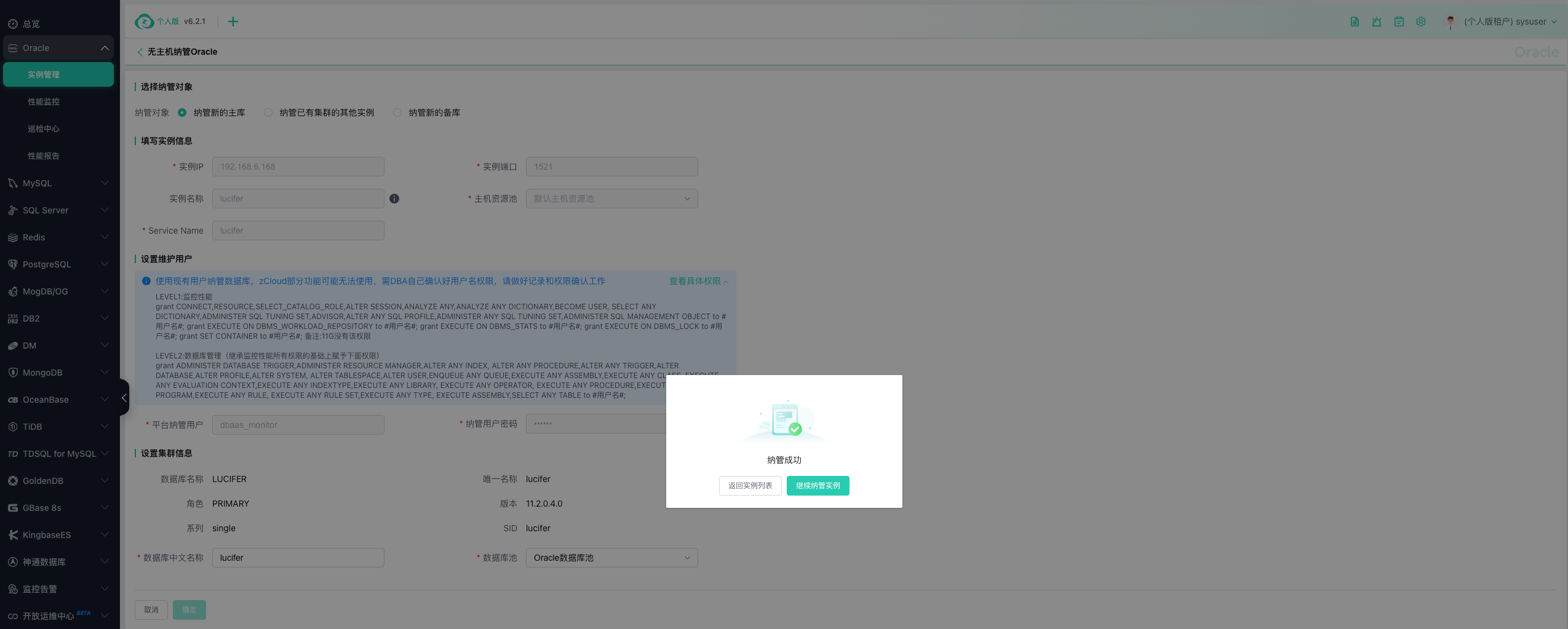This screenshot has width=1568, height=629.
Task: Open the document icon in top bar
Action: click(x=1355, y=22)
